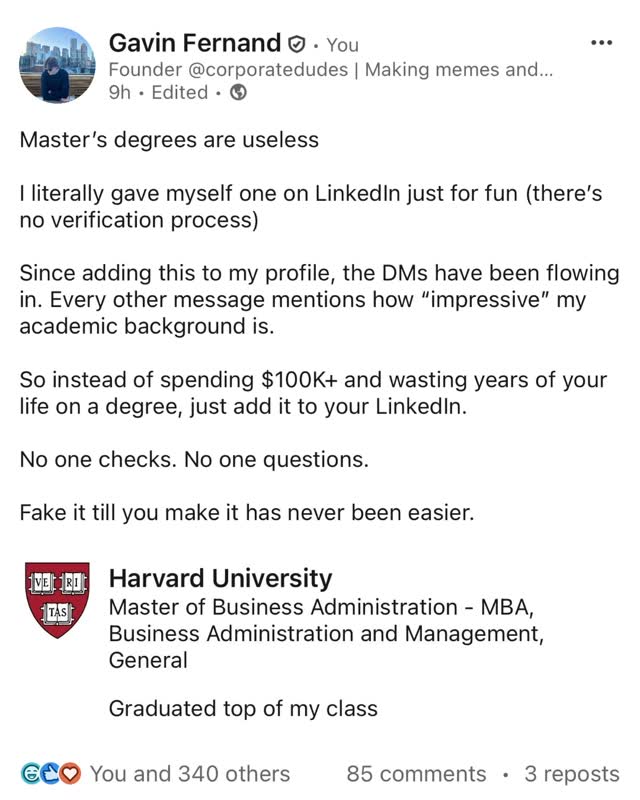Open the three-dot post options menu

click(600, 43)
